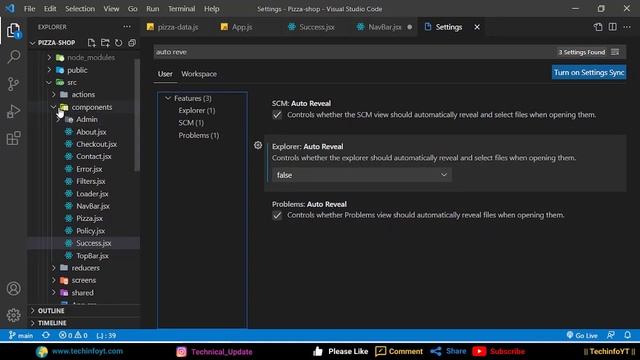Open notifications bell in status bar
This screenshot has width=640, height=360.
point(627,335)
